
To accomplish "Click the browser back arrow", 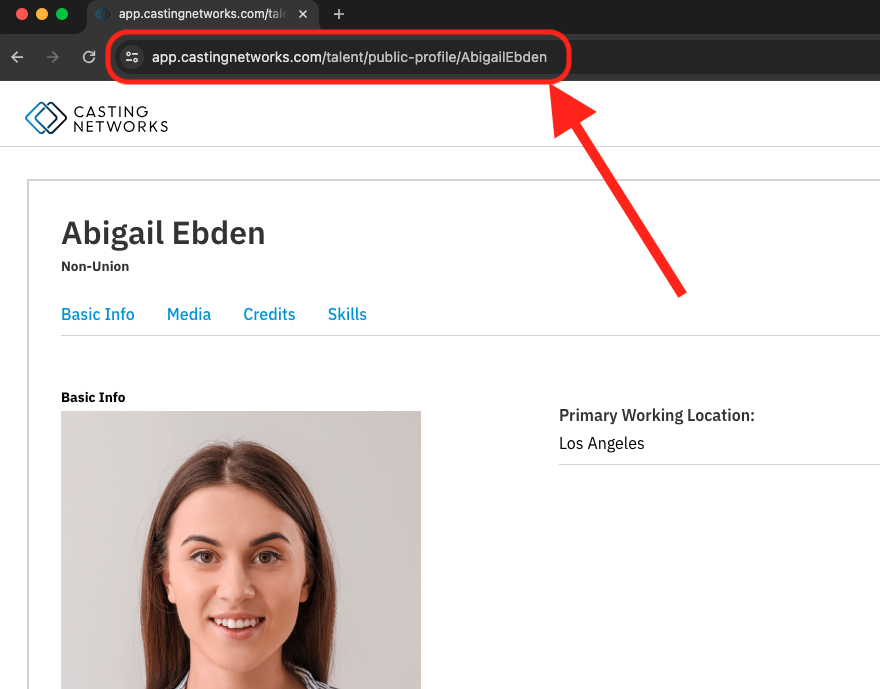I will tap(17, 57).
